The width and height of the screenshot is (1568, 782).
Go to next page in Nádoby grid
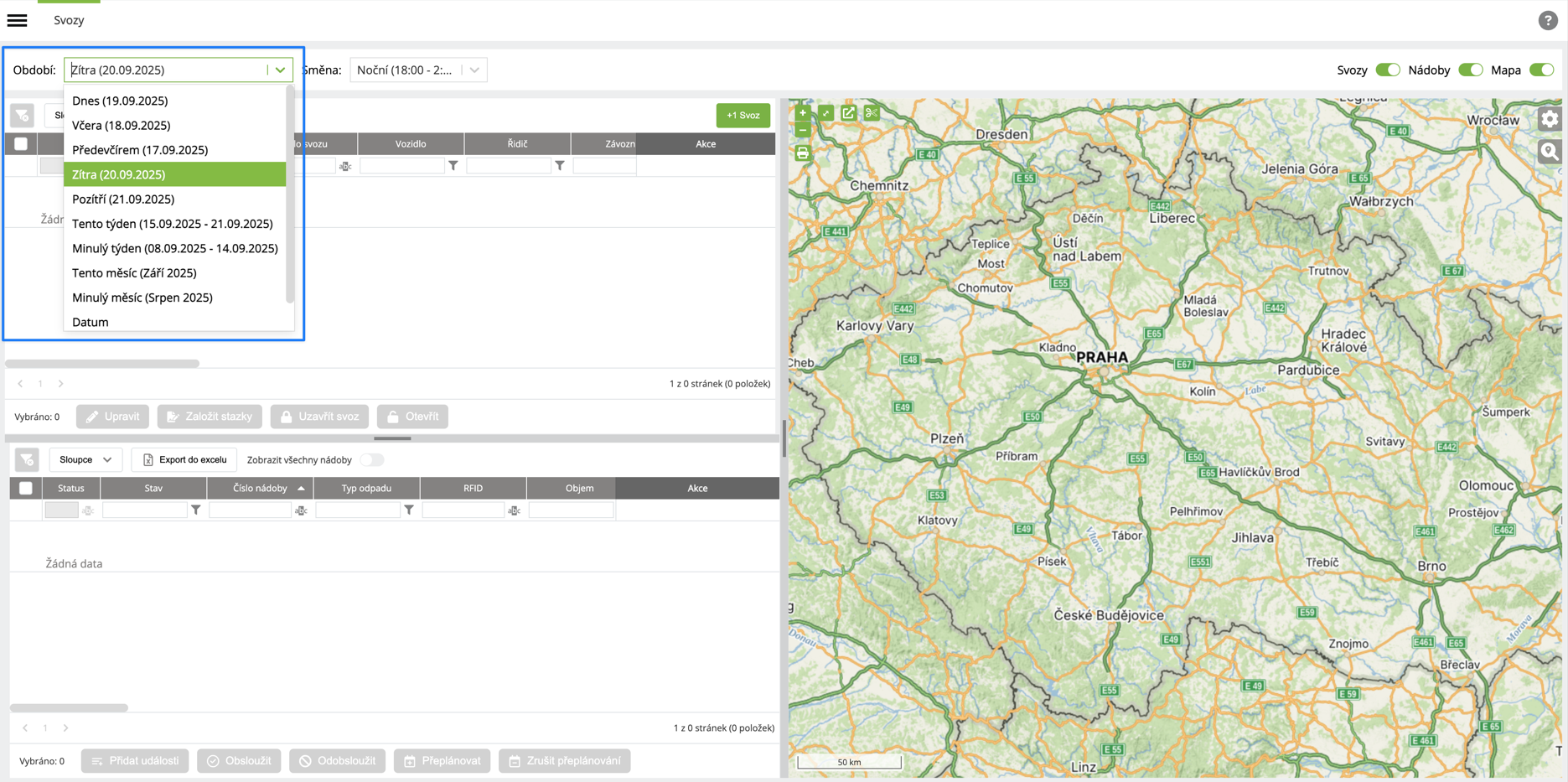tap(65, 728)
